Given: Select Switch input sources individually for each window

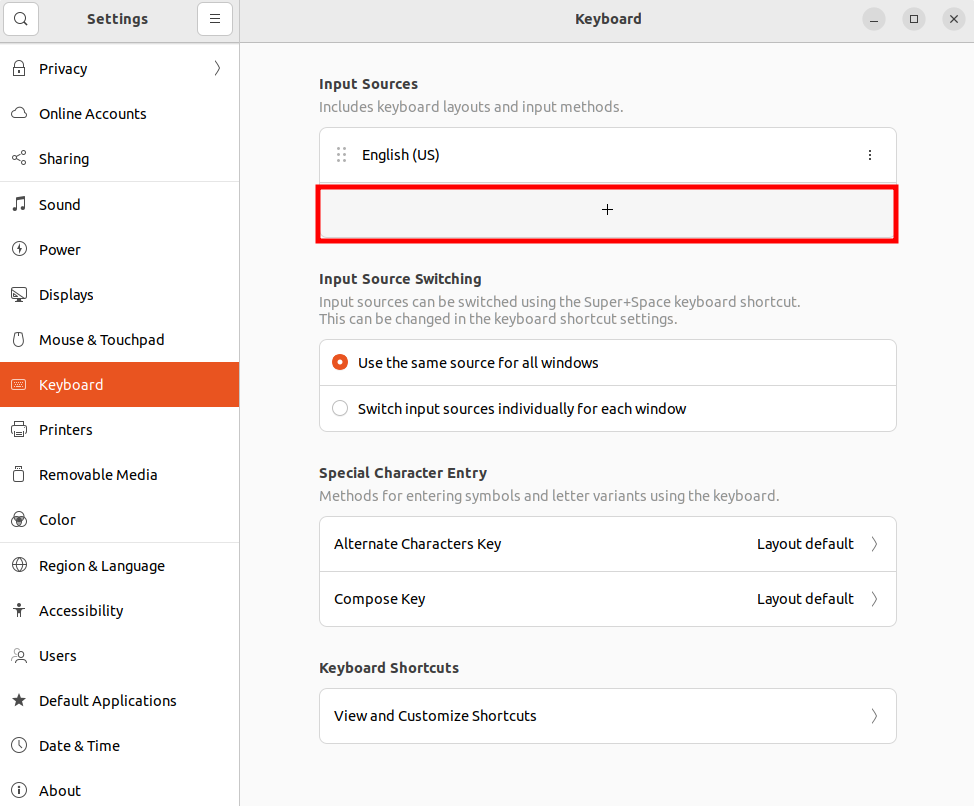Looking at the screenshot, I should point(340,408).
